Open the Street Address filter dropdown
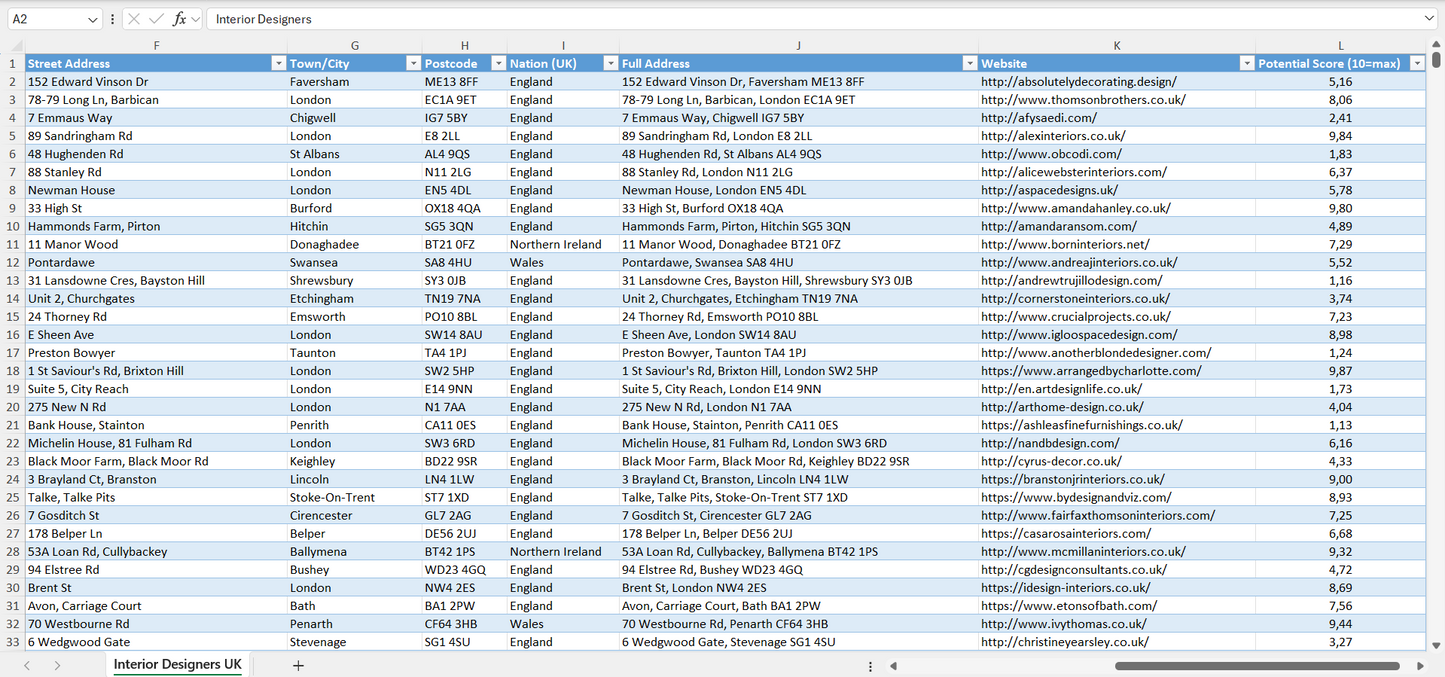 (278, 63)
